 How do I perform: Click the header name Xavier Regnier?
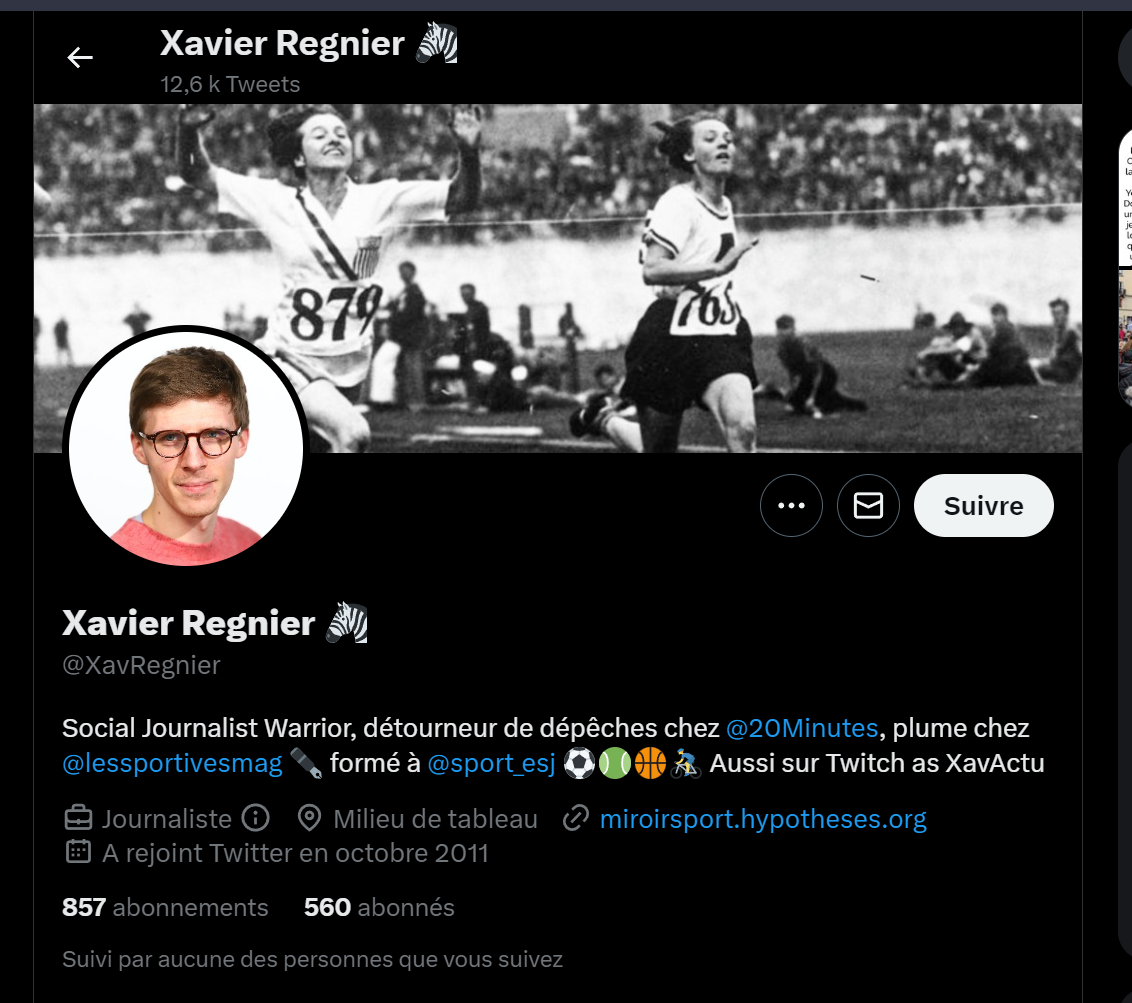pyautogui.click(x=282, y=43)
